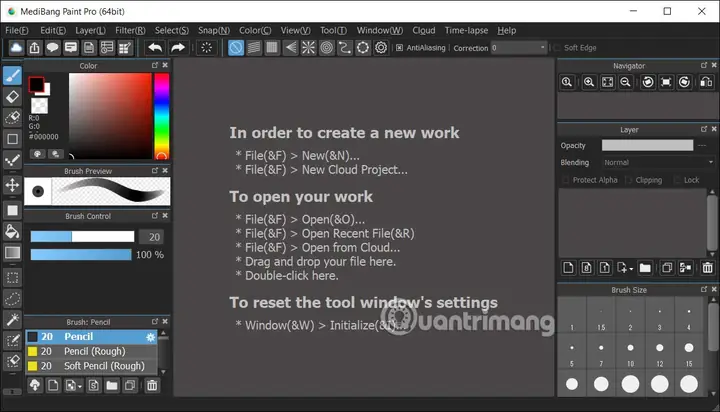Viewport: 720px width, 412px height.
Task: Click Zoom Out in the Navigator
Action: pyautogui.click(x=625, y=82)
